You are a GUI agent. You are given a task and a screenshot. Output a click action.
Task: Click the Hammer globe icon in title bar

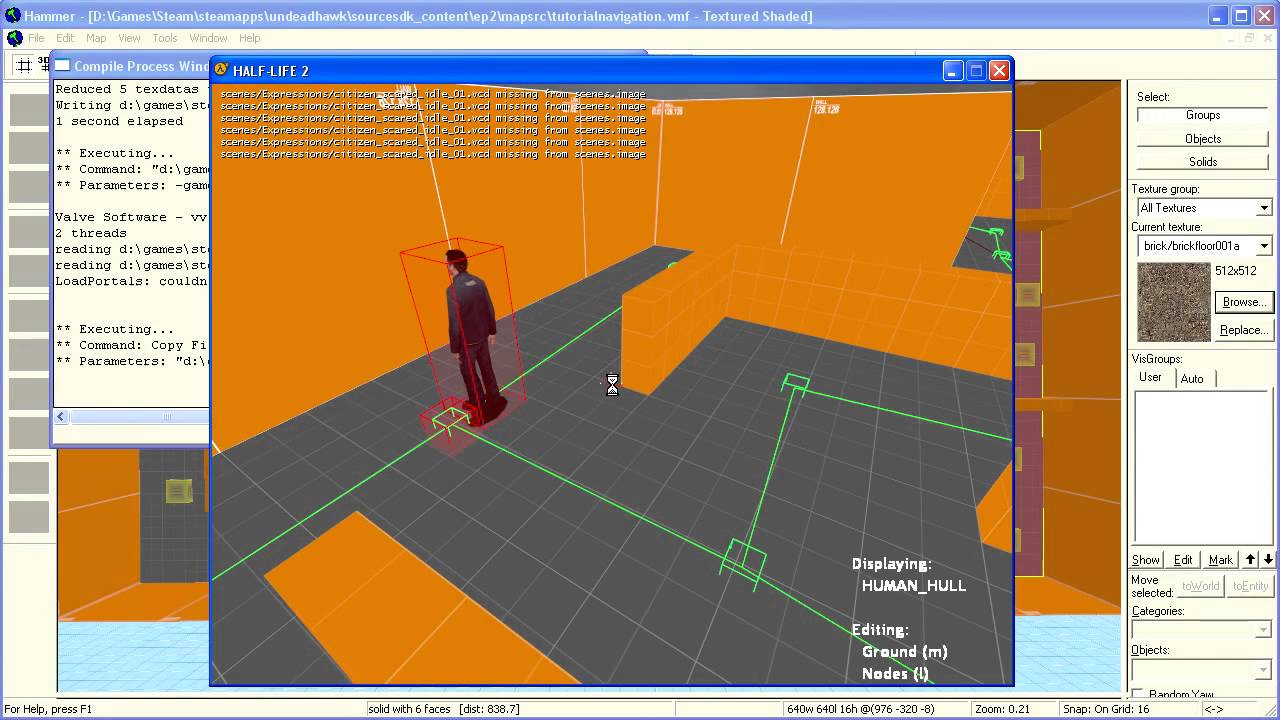coord(11,16)
